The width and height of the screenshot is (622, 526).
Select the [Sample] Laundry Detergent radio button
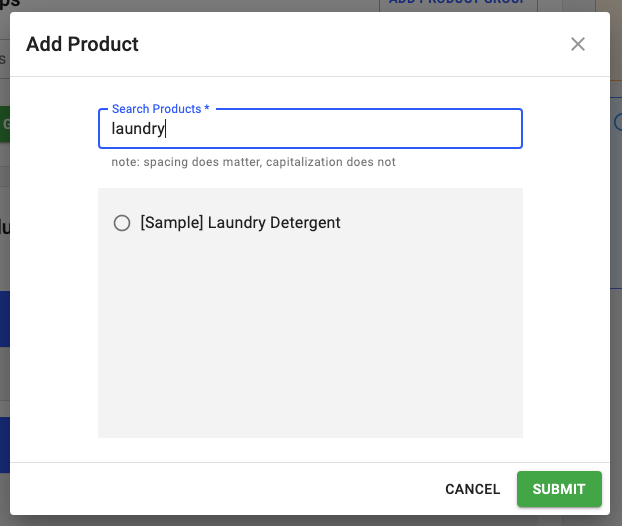tap(122, 223)
